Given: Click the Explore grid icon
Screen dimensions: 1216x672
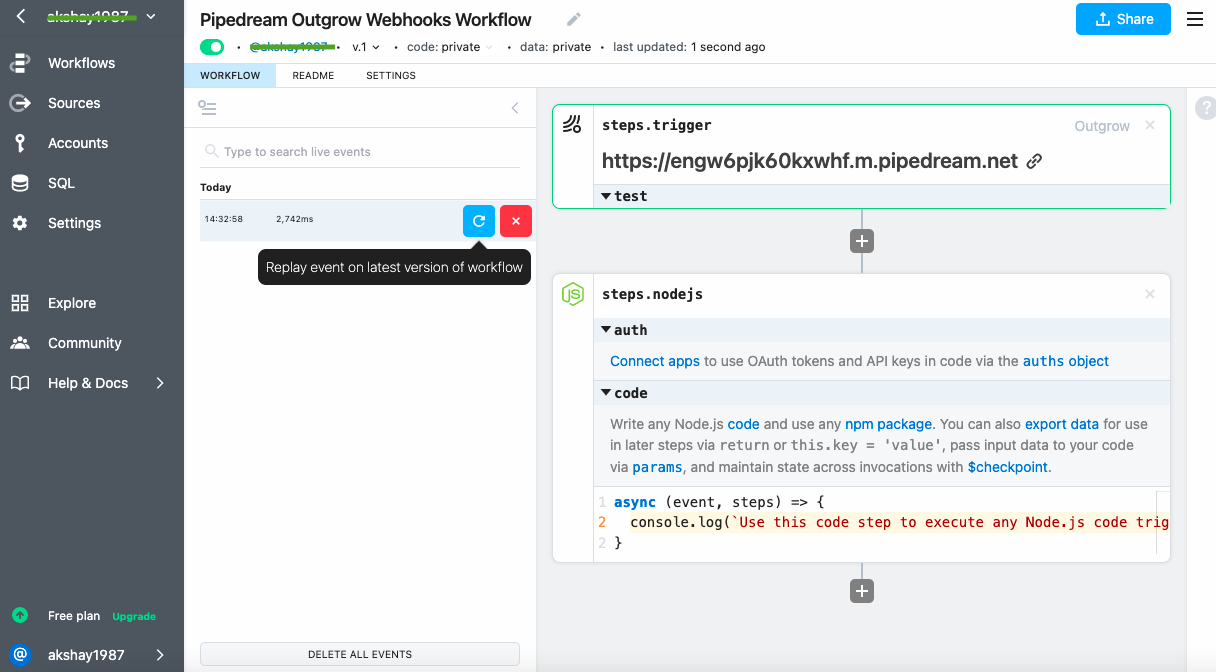Looking at the screenshot, I should click(x=20, y=303).
